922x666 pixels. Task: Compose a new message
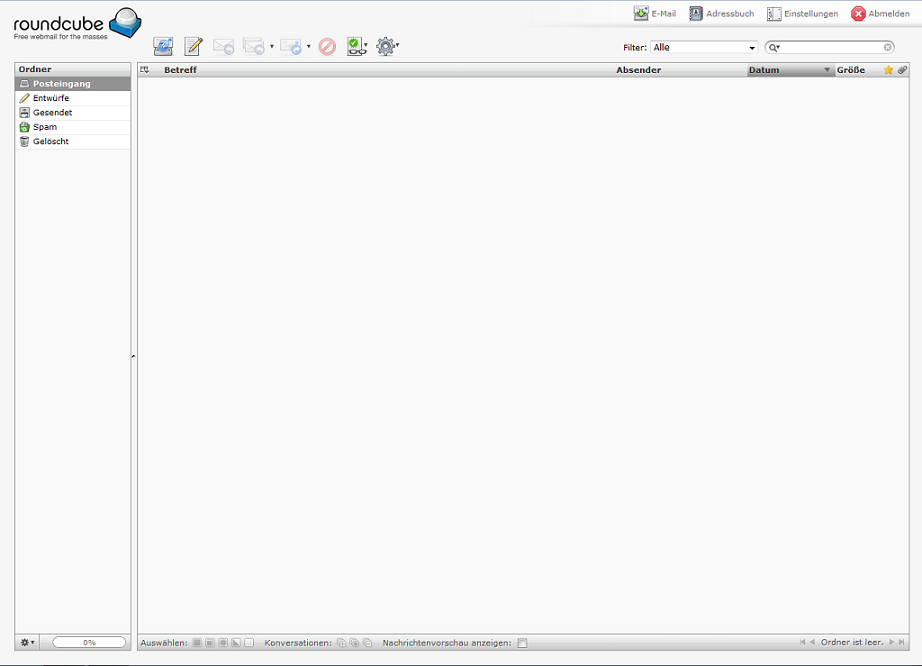click(193, 46)
